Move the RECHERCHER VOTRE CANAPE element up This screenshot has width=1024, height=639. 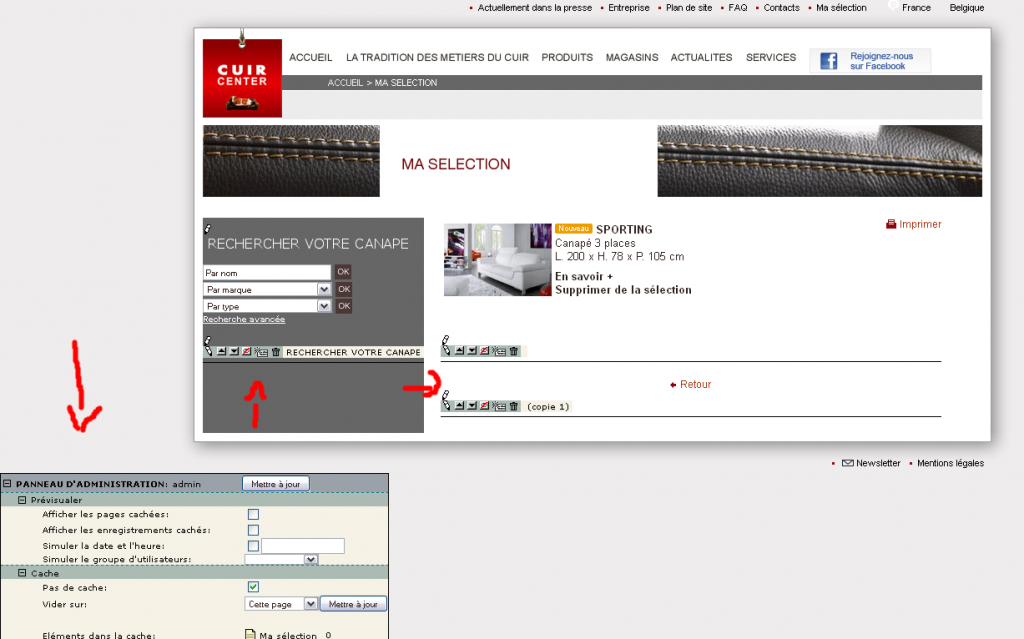coord(221,352)
